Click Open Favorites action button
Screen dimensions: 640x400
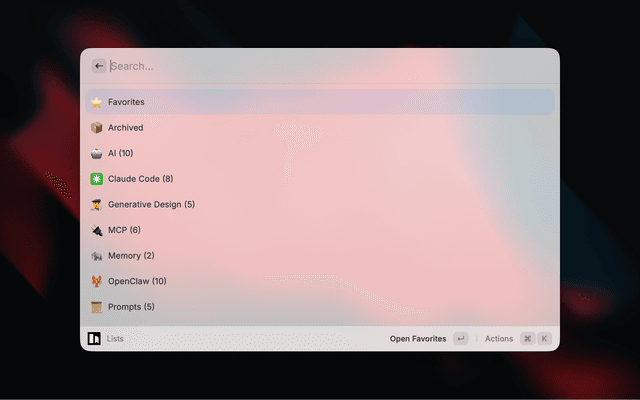(x=418, y=339)
